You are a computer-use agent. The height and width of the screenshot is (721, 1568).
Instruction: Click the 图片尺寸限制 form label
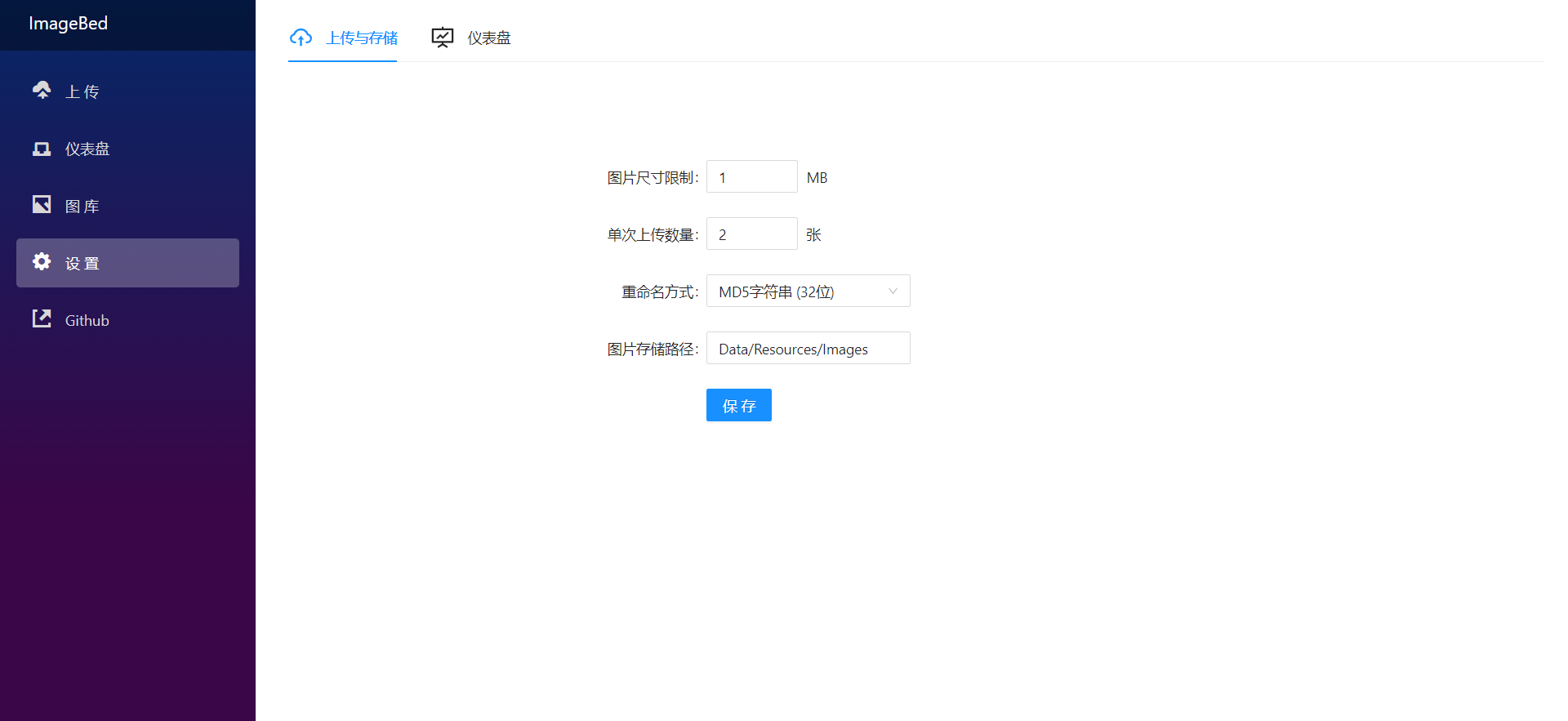coord(651,178)
